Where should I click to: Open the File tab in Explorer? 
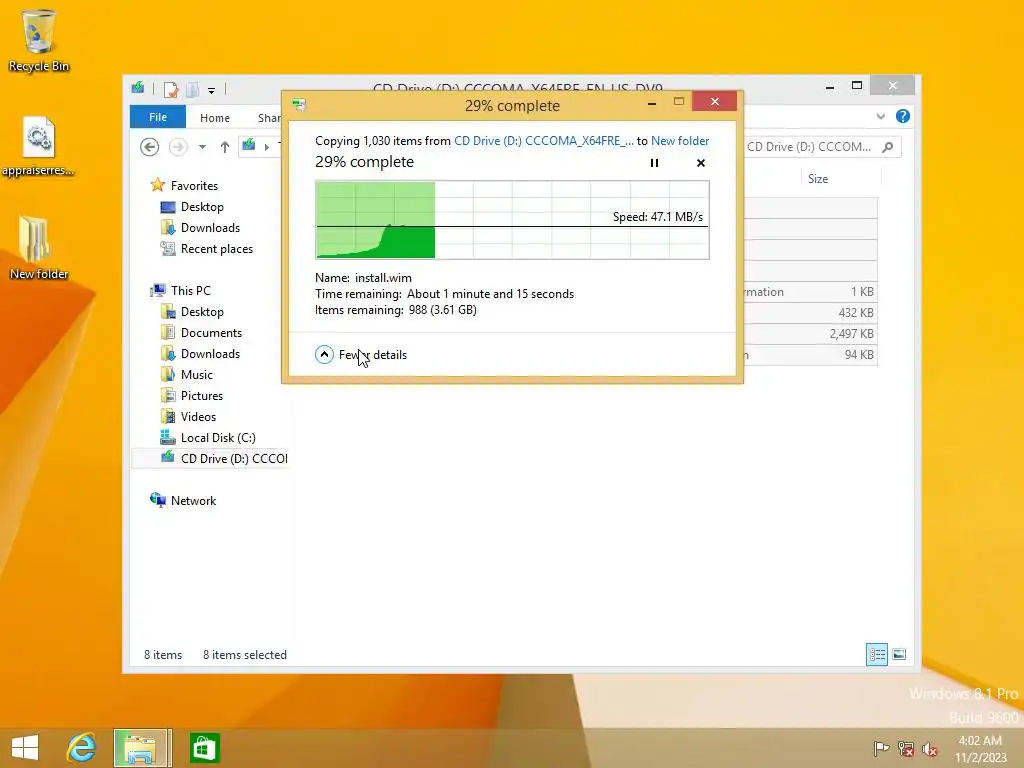(158, 117)
